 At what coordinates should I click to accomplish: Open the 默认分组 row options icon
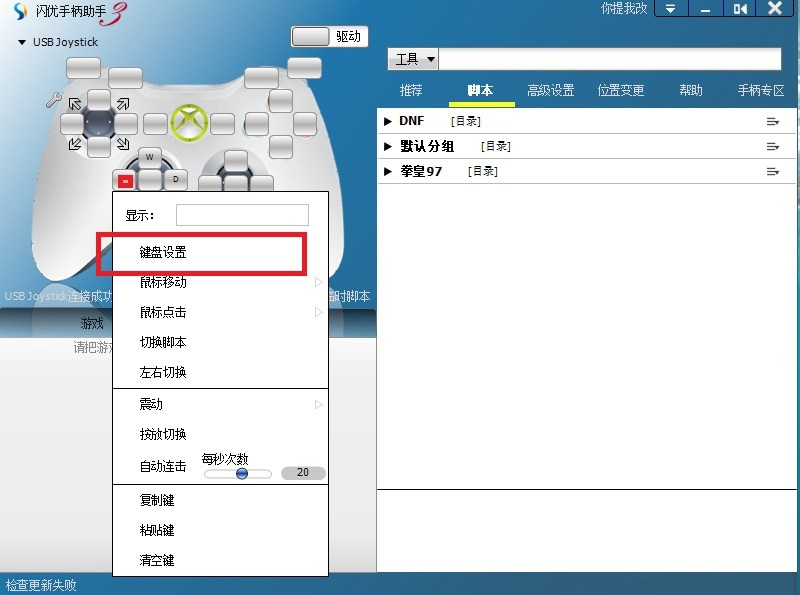click(772, 146)
